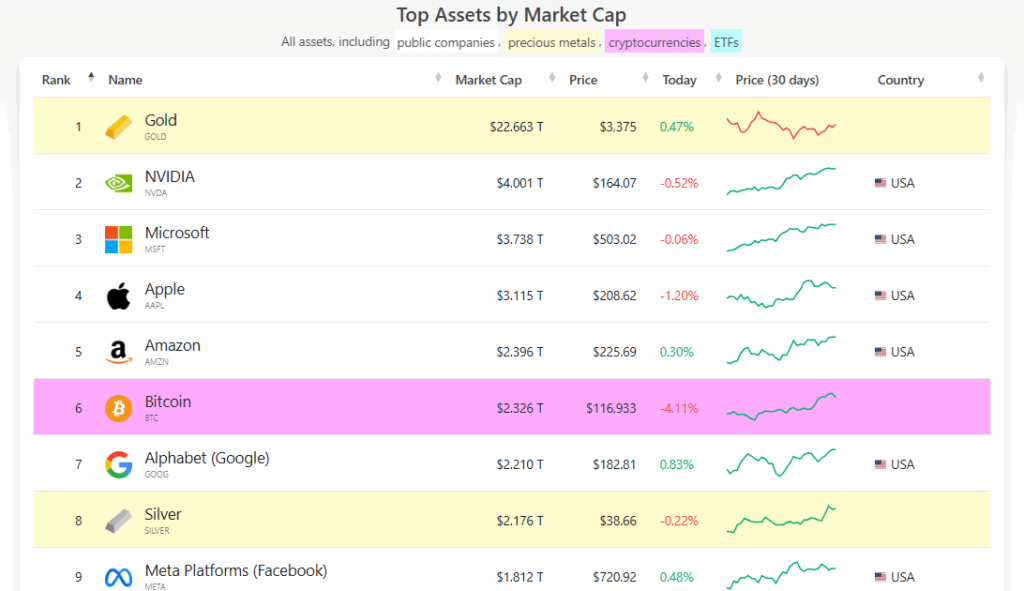Click Bitcoin's -4.11% daily change
Image resolution: width=1024 pixels, height=591 pixels.
[679, 408]
